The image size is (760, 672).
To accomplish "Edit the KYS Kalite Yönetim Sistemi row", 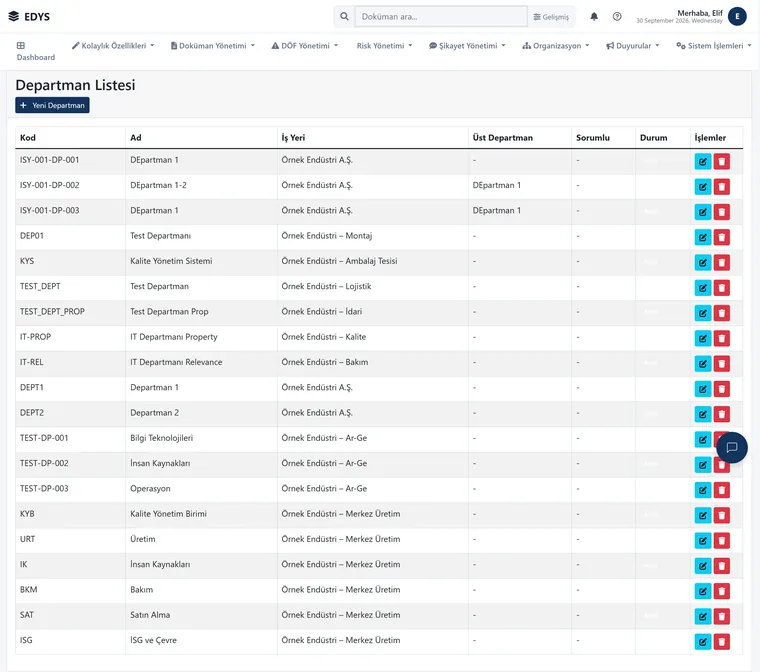I will [702, 262].
